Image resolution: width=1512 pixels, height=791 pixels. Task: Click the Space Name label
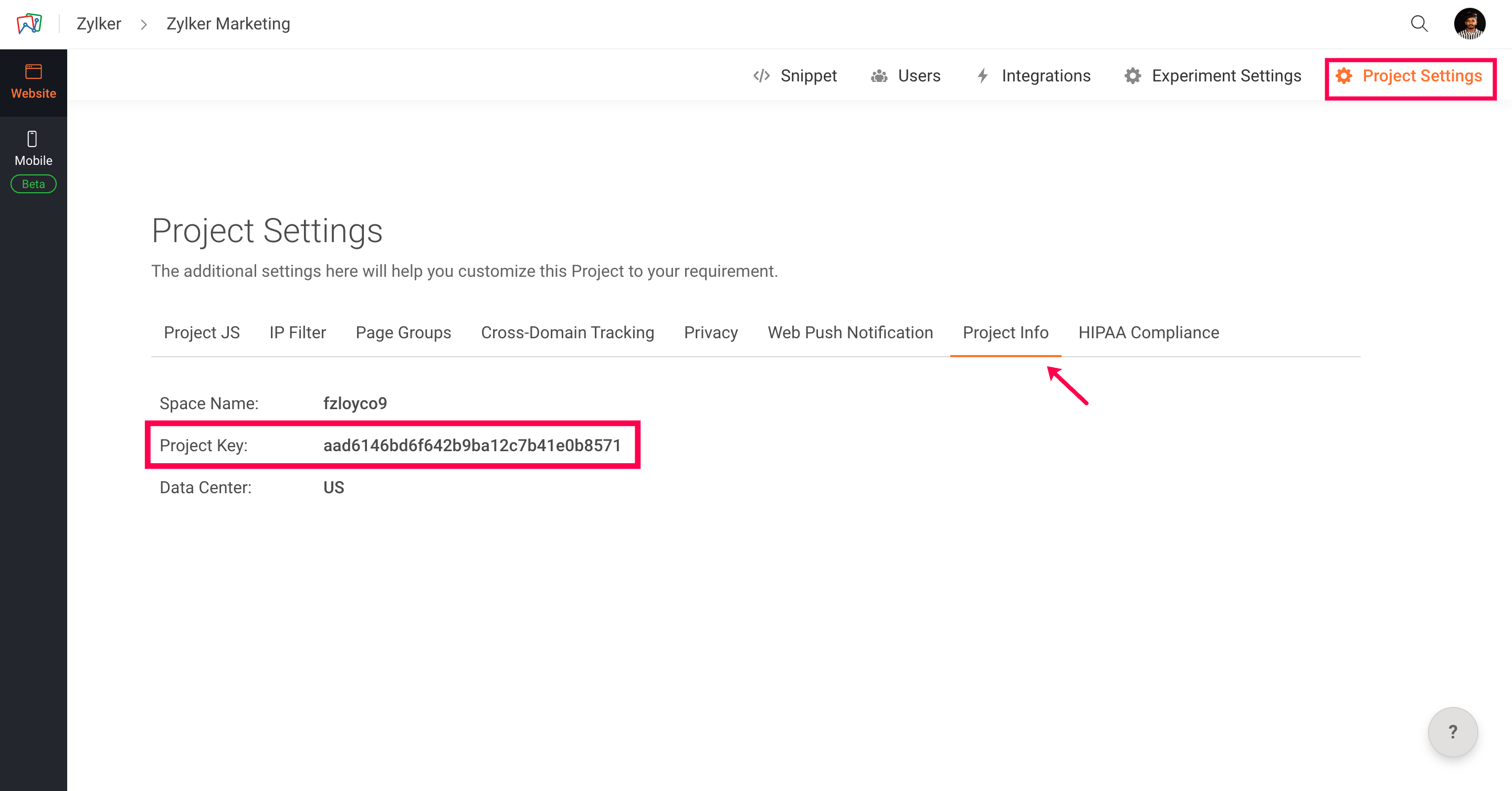click(209, 403)
